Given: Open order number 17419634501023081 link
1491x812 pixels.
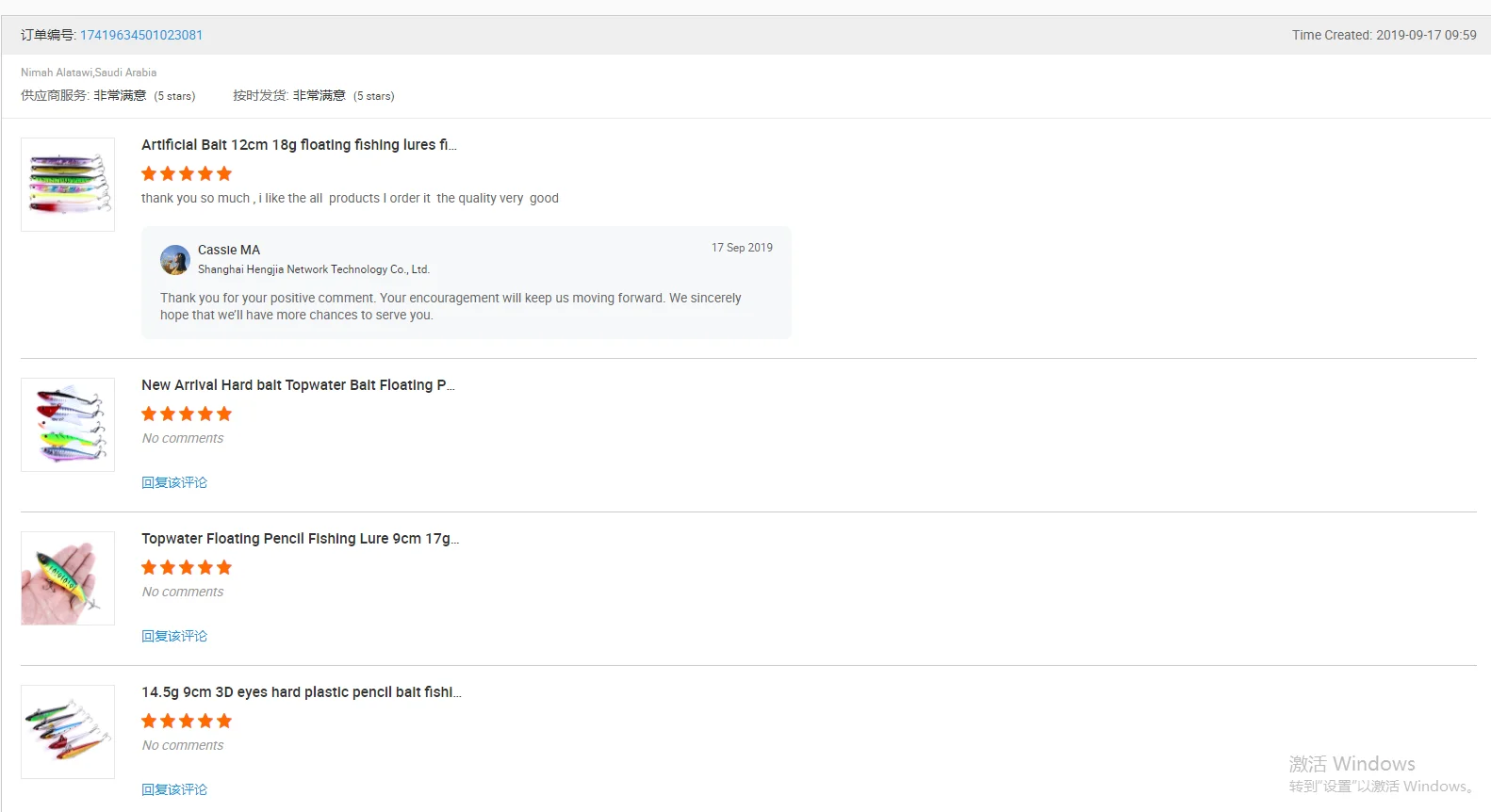Looking at the screenshot, I should point(141,35).
